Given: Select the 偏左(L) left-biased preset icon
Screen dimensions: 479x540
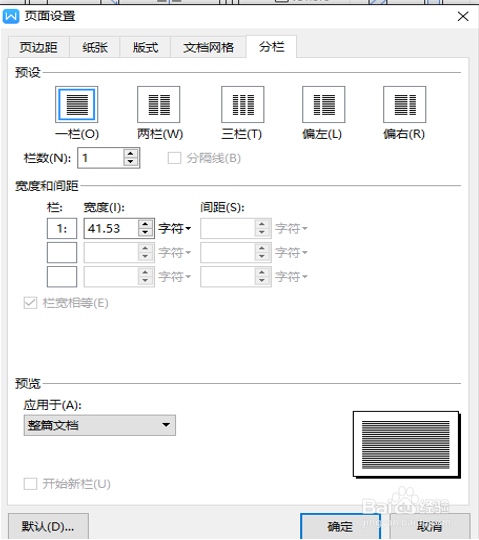Looking at the screenshot, I should pyautogui.click(x=324, y=105).
